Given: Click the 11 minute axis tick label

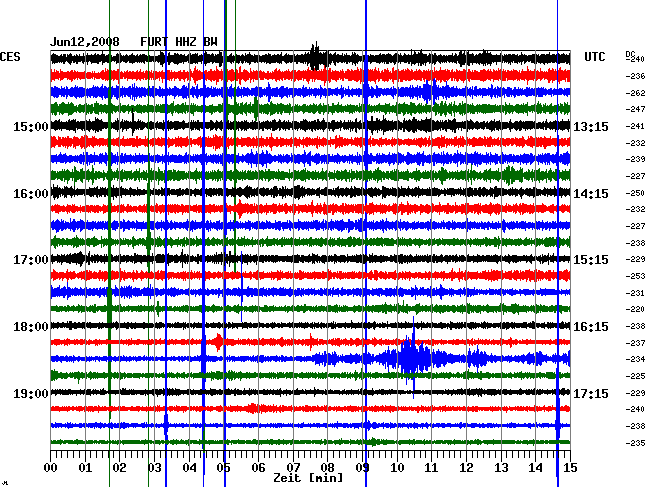Looking at the screenshot, I should [432, 468].
